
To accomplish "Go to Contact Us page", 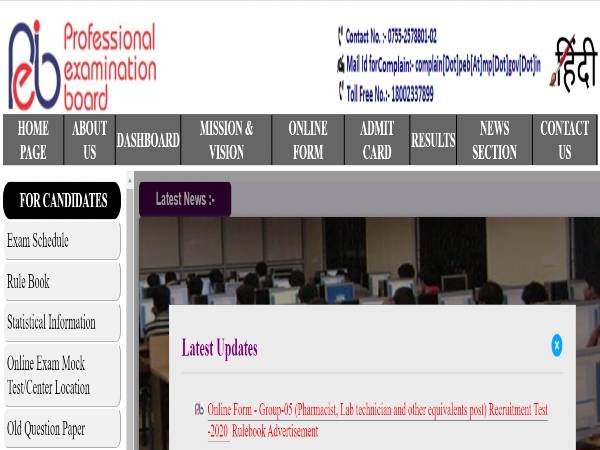I will pos(564,140).
